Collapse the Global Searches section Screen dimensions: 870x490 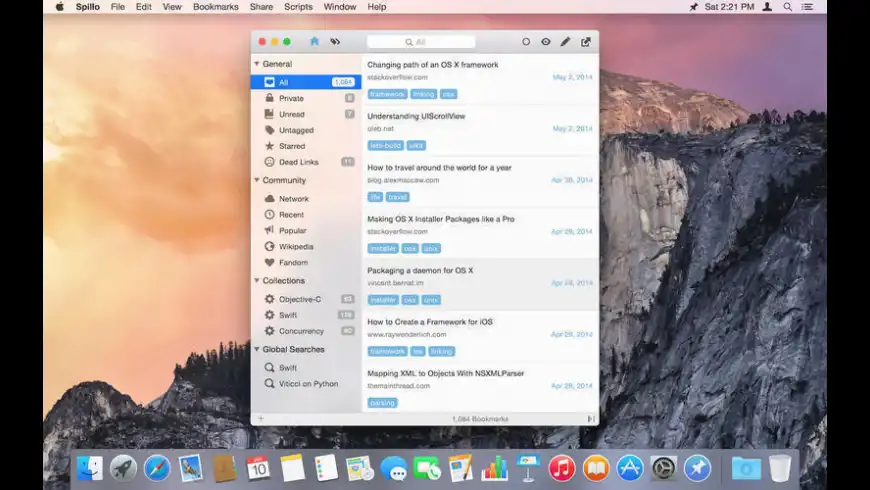(257, 350)
